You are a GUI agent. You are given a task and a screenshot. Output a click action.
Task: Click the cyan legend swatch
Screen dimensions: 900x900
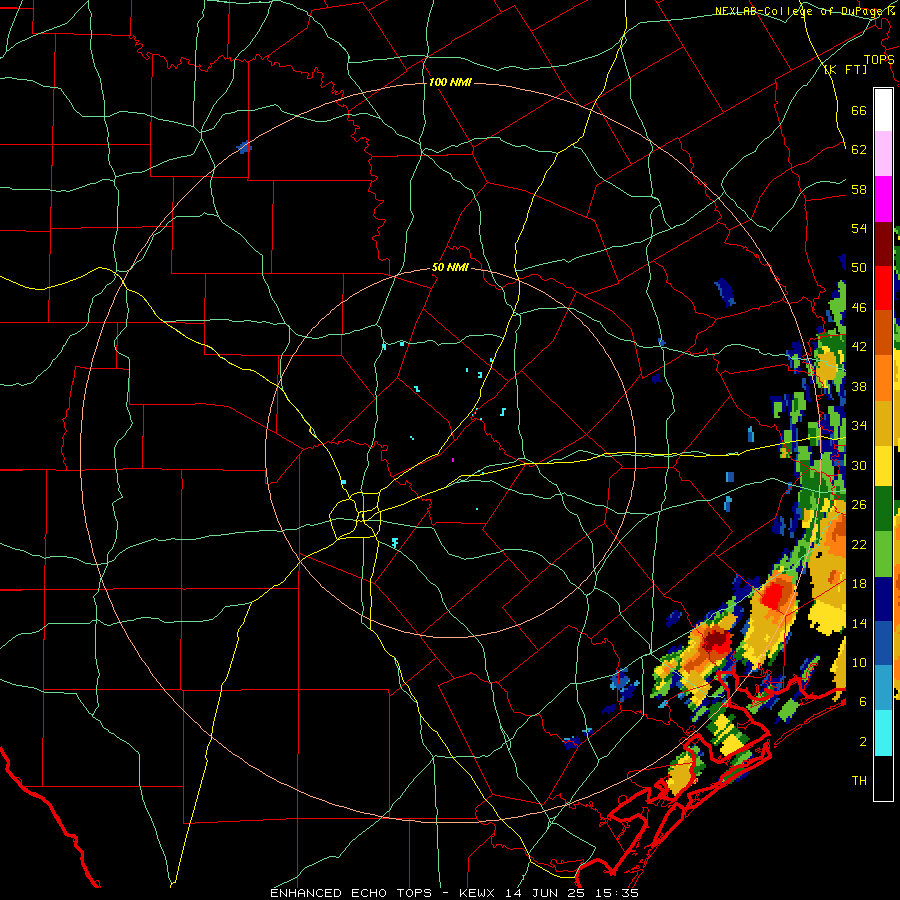[883, 734]
